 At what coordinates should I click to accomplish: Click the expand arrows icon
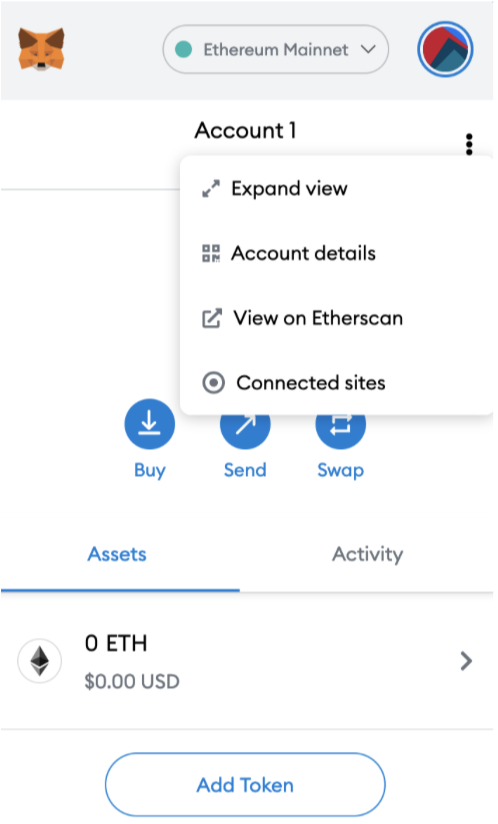211,189
